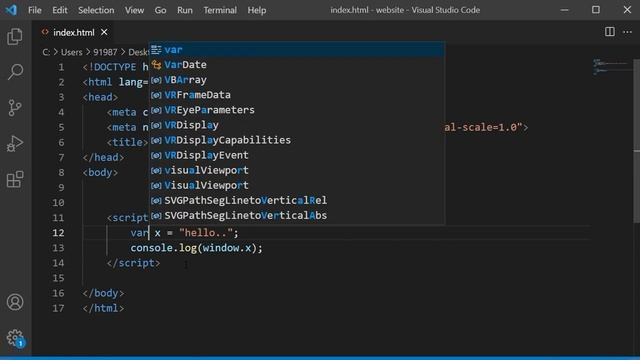Image resolution: width=640 pixels, height=360 pixels.
Task: Click the closing </head> tag
Action: point(103,157)
